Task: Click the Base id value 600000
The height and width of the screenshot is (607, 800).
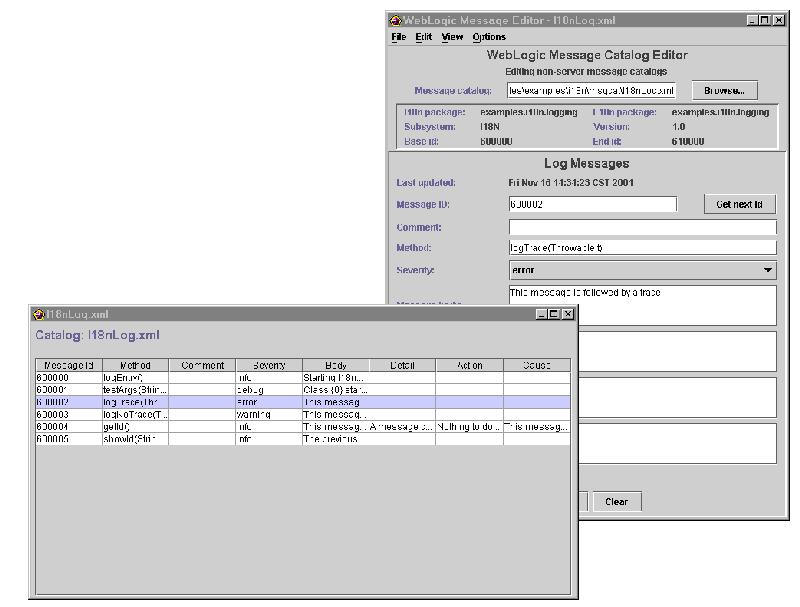Action: pyautogui.click(x=496, y=141)
